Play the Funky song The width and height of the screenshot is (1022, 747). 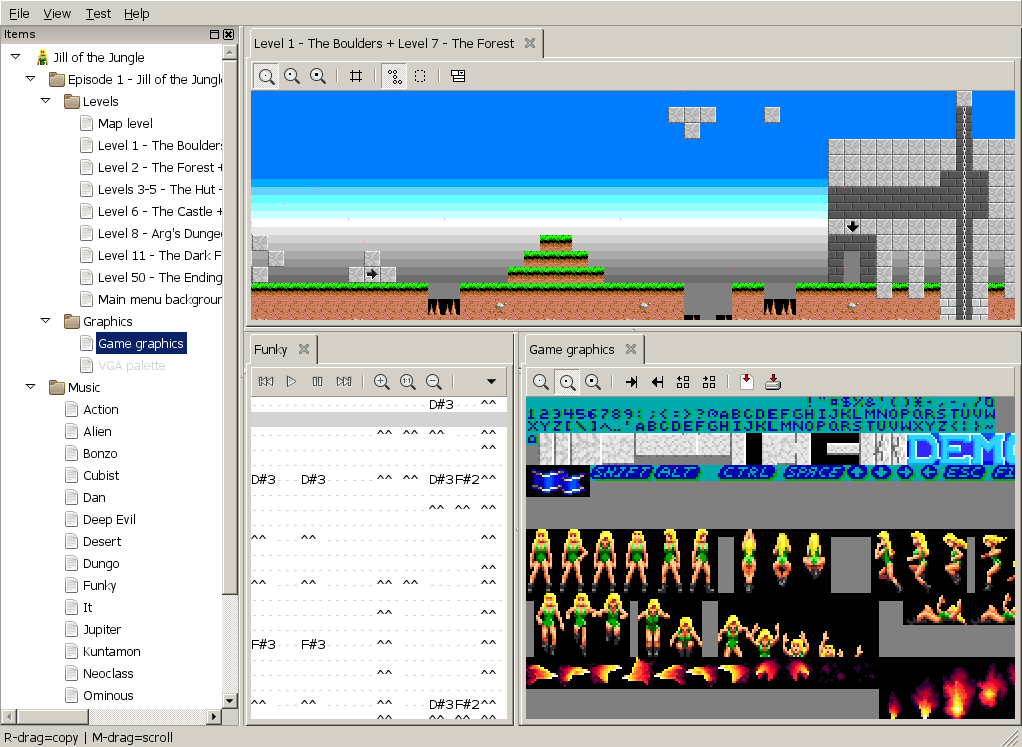coord(291,381)
